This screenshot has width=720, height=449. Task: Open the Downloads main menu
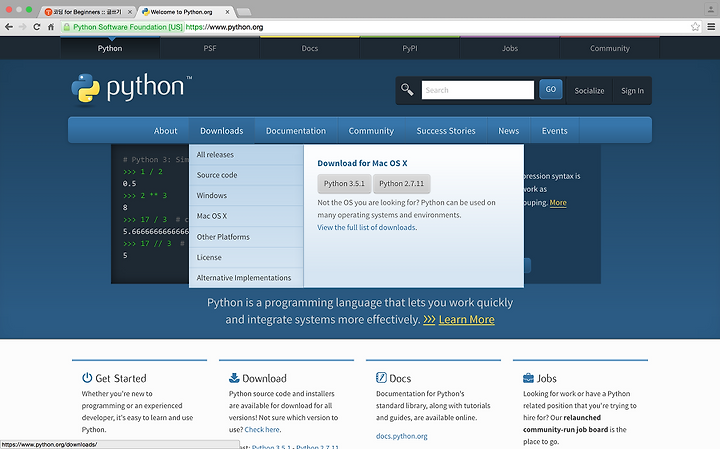(x=222, y=131)
